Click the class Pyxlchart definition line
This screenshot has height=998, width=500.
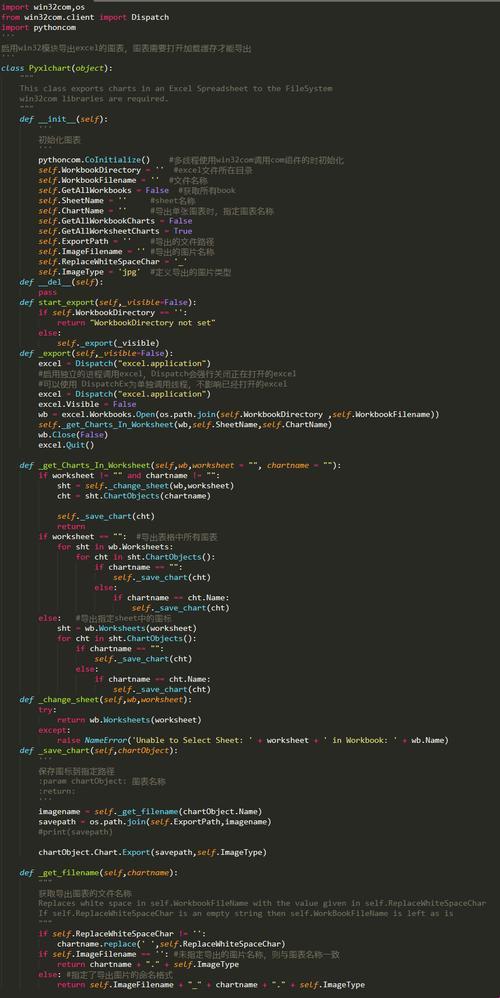[57, 68]
